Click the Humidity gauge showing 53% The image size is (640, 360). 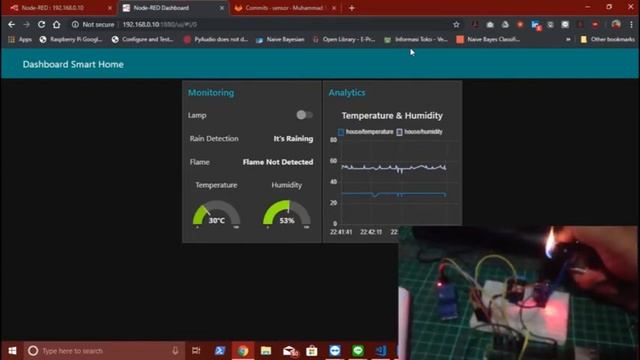(287, 213)
